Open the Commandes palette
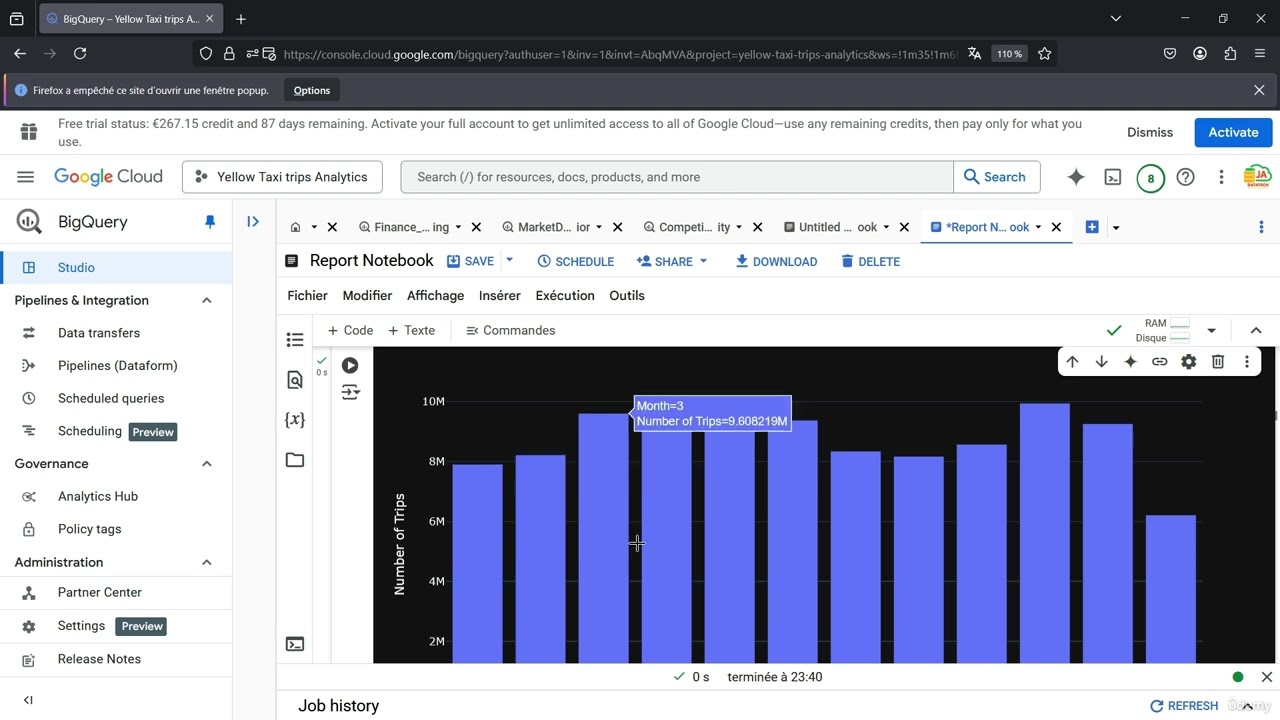This screenshot has width=1280, height=720. 510,330
